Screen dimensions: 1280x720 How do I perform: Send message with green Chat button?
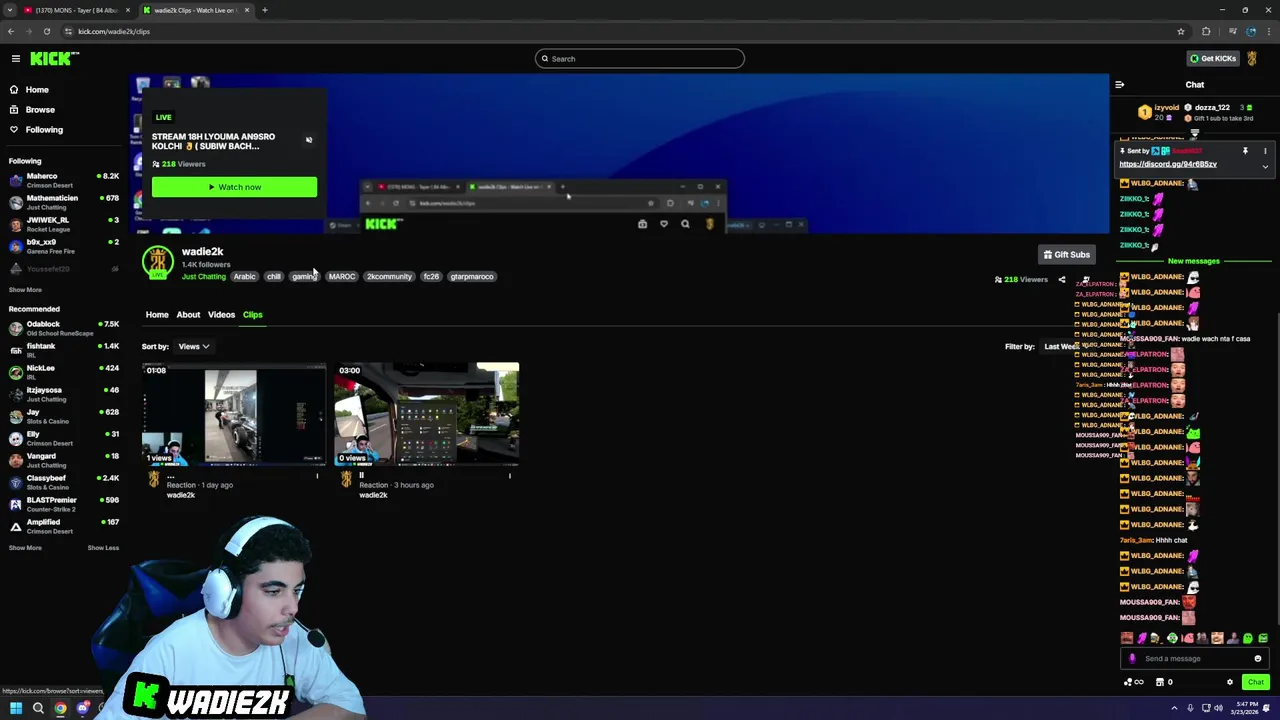(1256, 682)
